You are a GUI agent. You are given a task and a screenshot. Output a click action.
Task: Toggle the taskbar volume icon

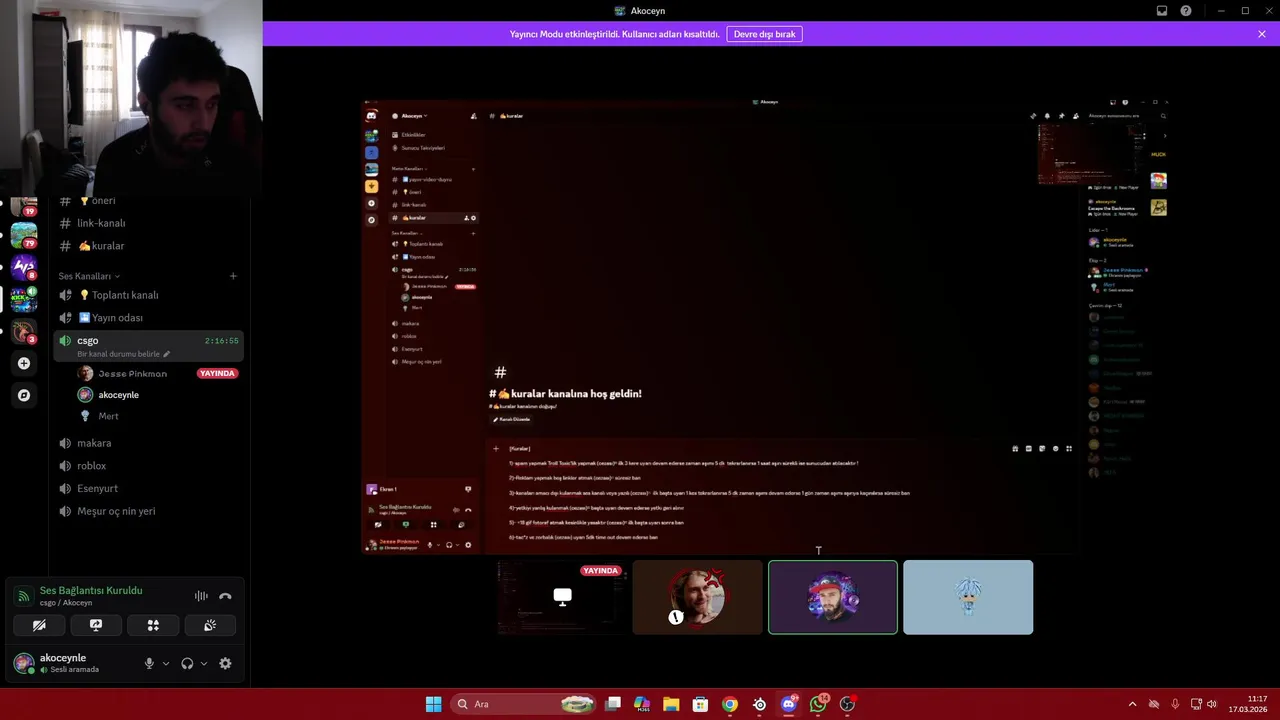1211,704
